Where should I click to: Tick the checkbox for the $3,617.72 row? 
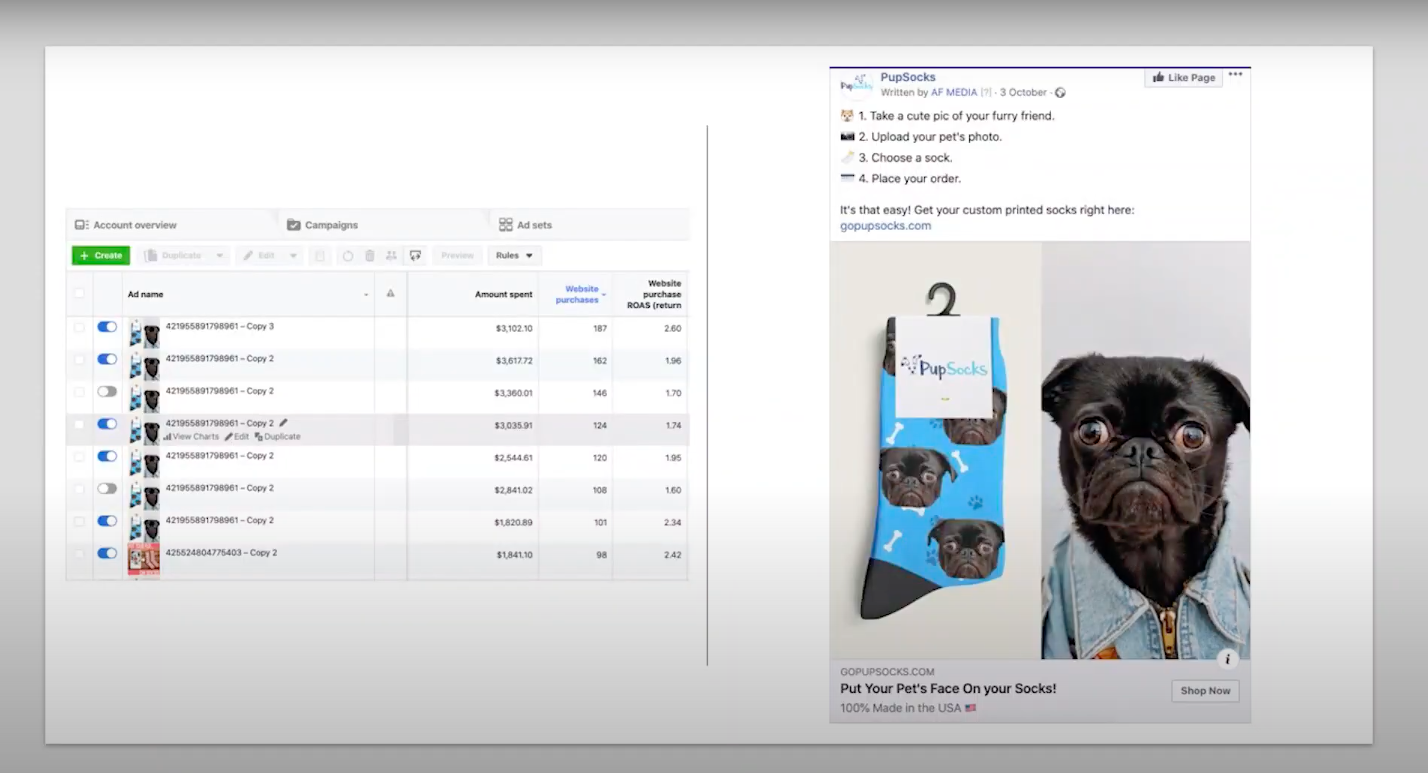[x=79, y=359]
